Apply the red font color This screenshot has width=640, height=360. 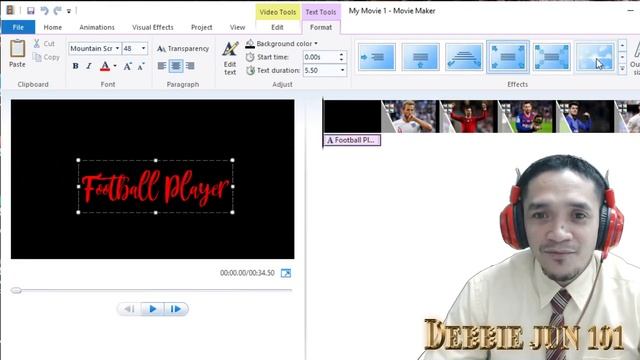104,66
